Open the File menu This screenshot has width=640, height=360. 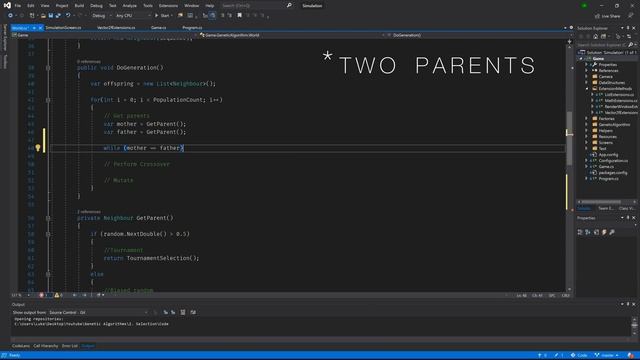[x=18, y=6]
